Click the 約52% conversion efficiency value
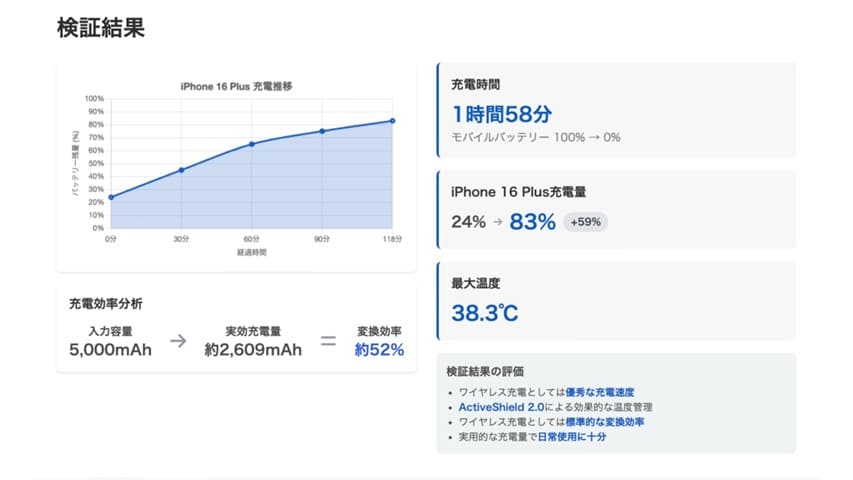The height and width of the screenshot is (480, 853). click(x=379, y=350)
